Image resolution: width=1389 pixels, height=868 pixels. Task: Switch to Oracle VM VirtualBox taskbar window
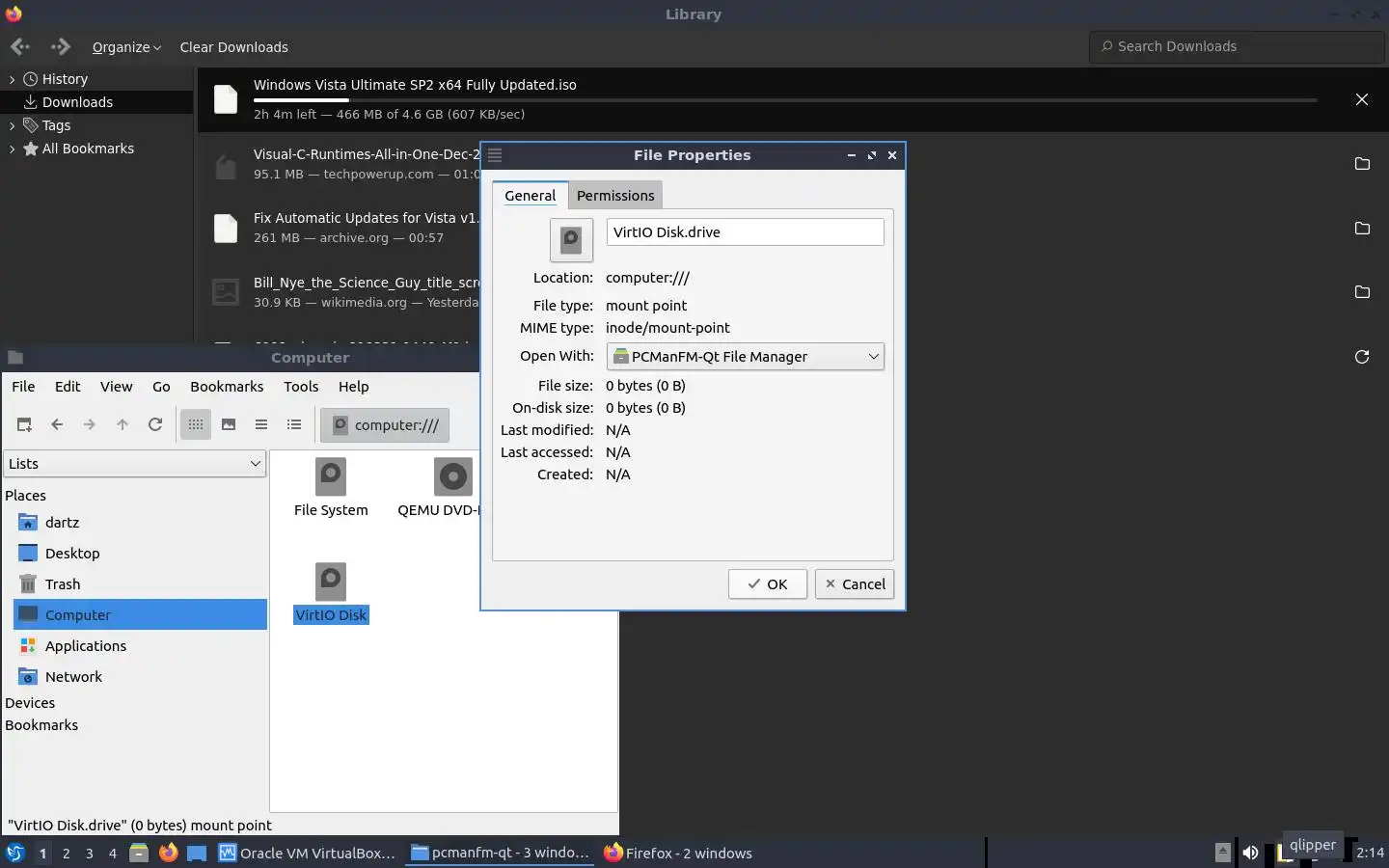pos(308,853)
